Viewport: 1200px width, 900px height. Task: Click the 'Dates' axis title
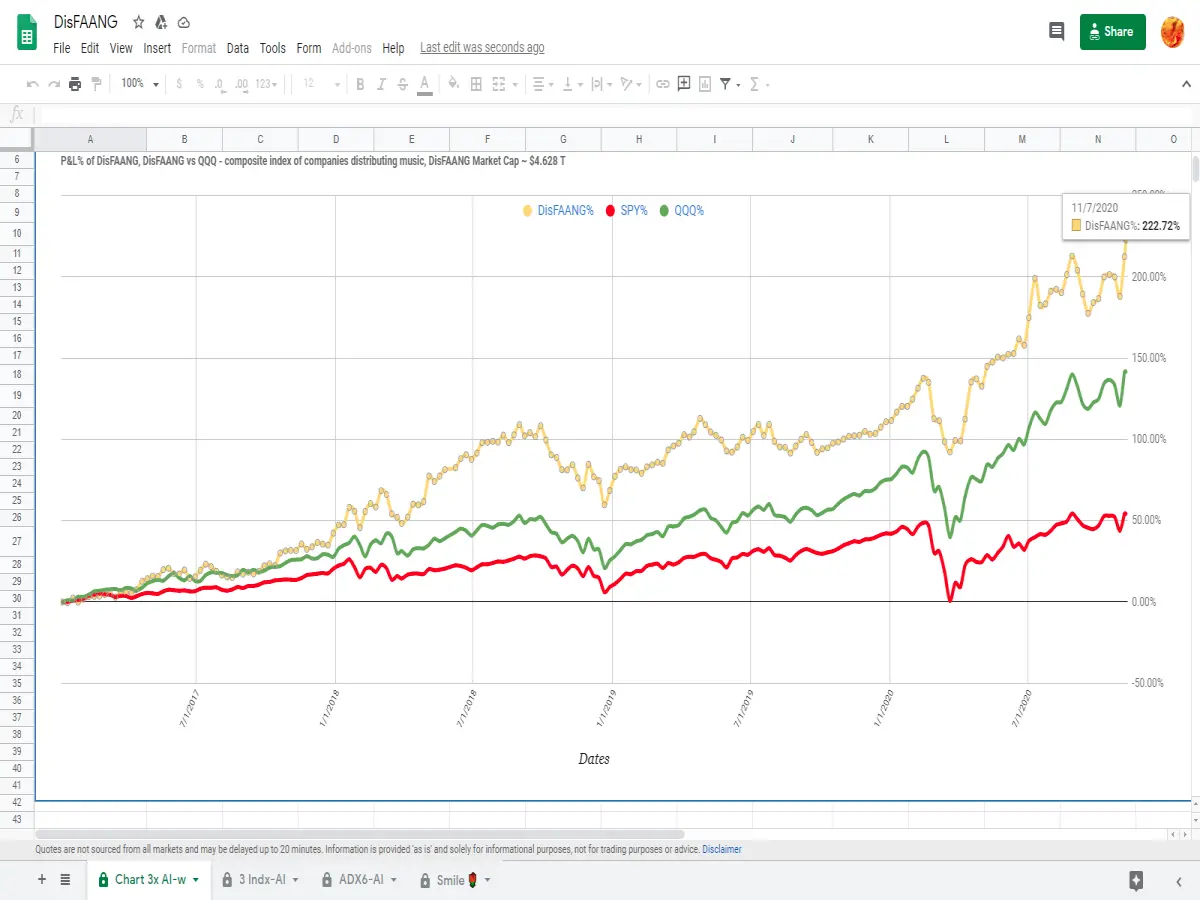(x=594, y=759)
